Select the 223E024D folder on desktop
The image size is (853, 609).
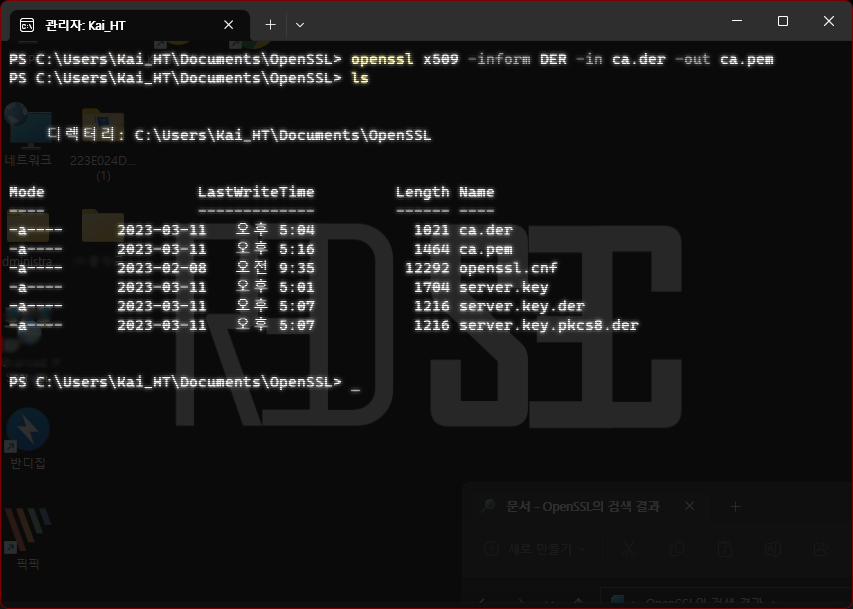point(103,144)
